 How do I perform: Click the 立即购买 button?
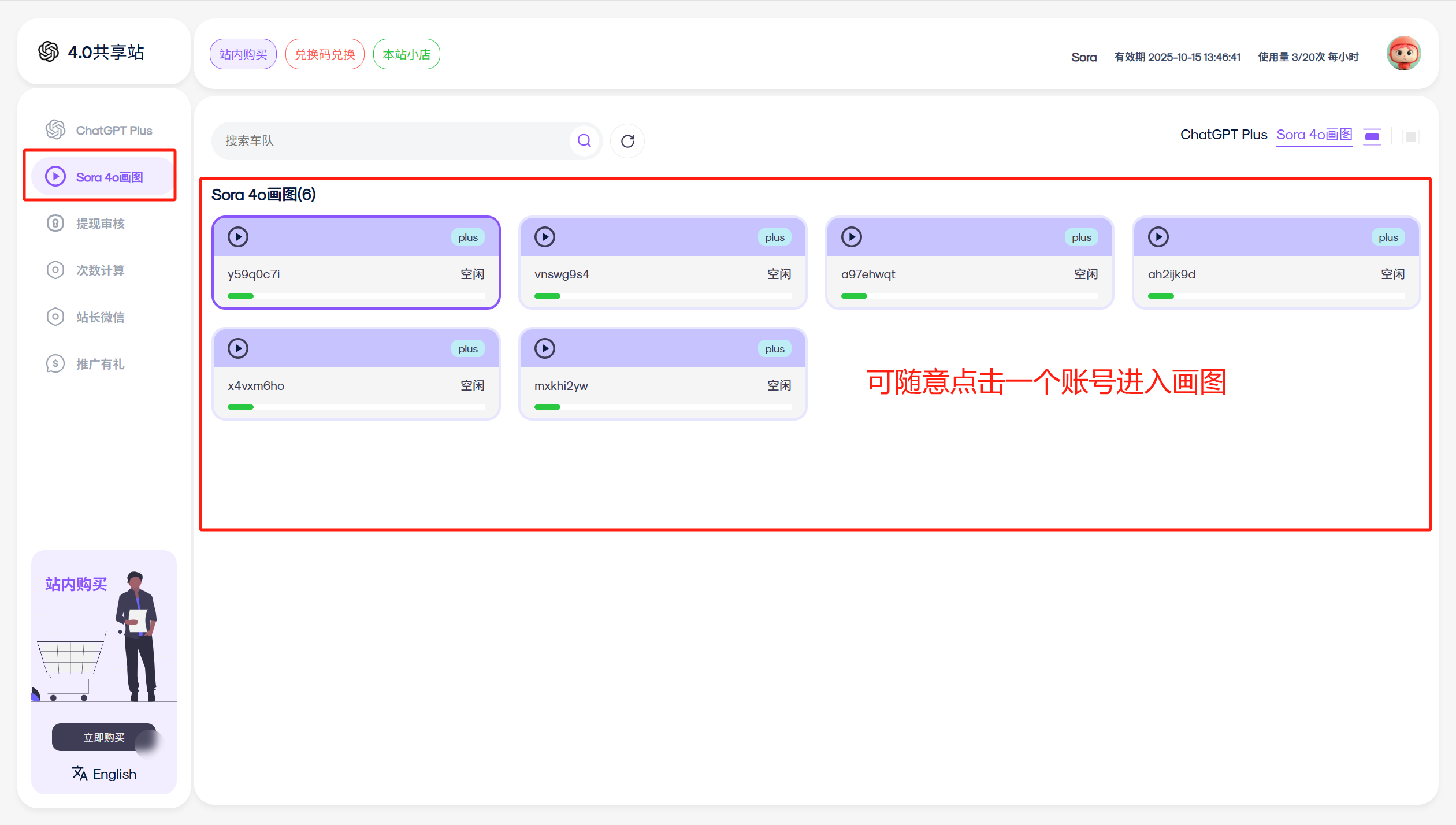pyautogui.click(x=104, y=737)
